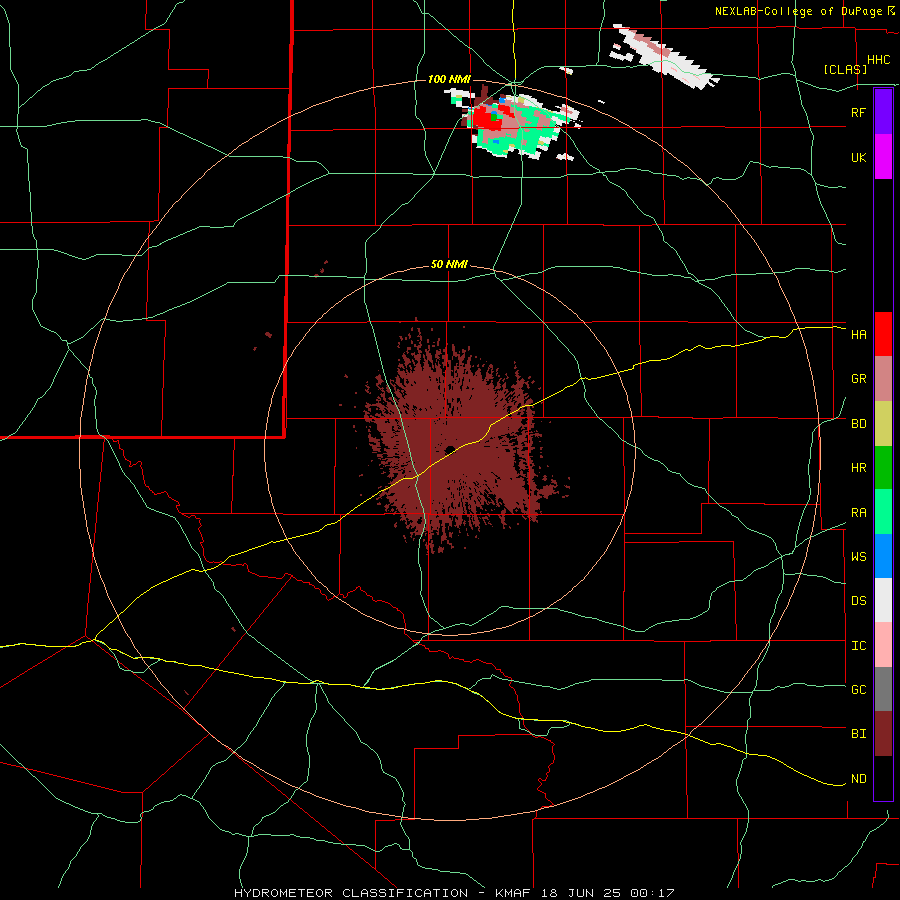Click the BD legend label
The height and width of the screenshot is (900, 900).
tap(858, 424)
